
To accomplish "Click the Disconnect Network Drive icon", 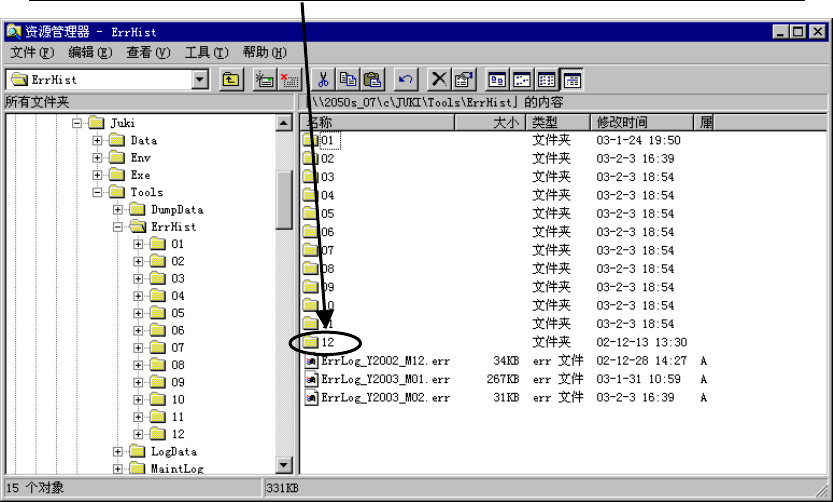I will [x=288, y=80].
